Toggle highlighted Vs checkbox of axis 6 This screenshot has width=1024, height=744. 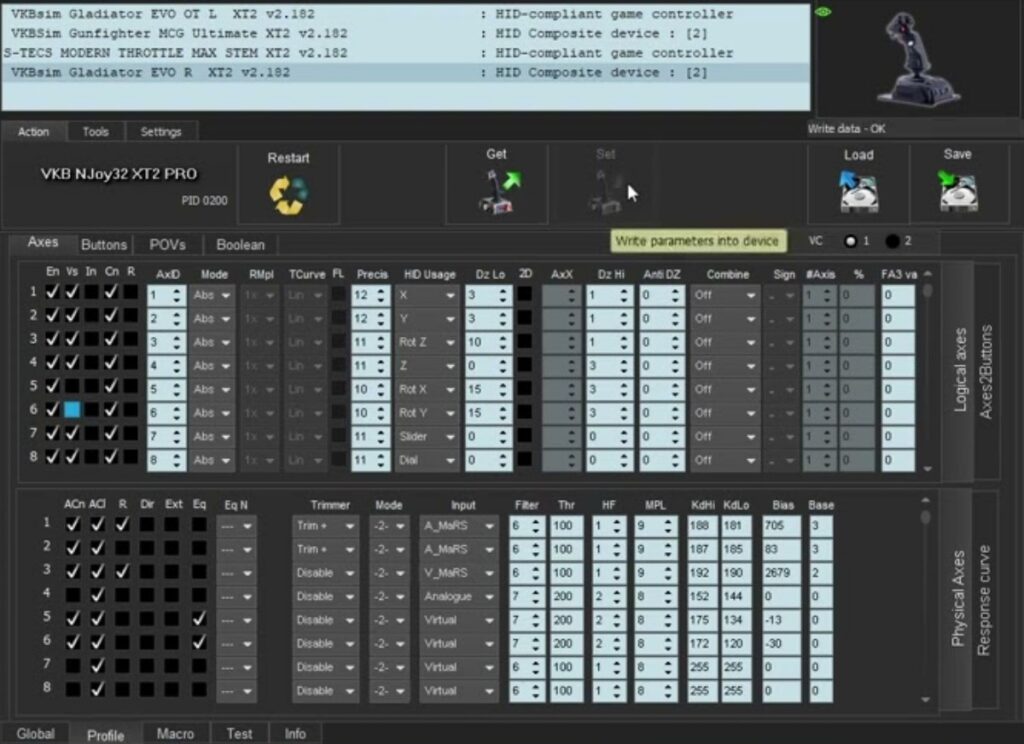click(72, 410)
